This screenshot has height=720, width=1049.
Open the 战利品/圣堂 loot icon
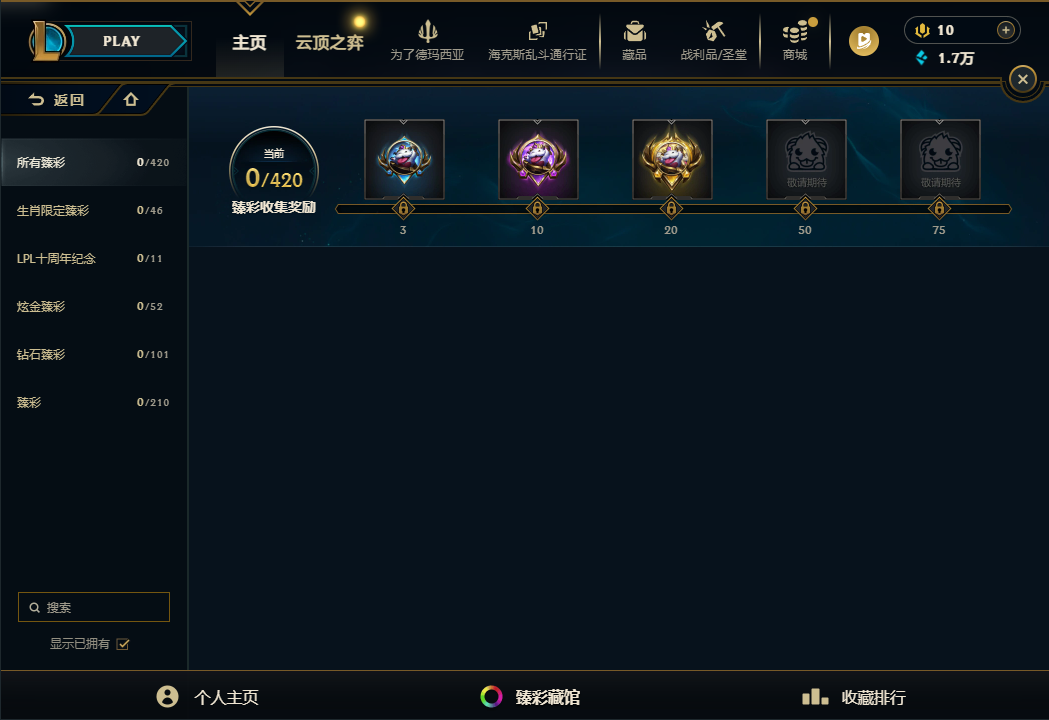pyautogui.click(x=713, y=31)
